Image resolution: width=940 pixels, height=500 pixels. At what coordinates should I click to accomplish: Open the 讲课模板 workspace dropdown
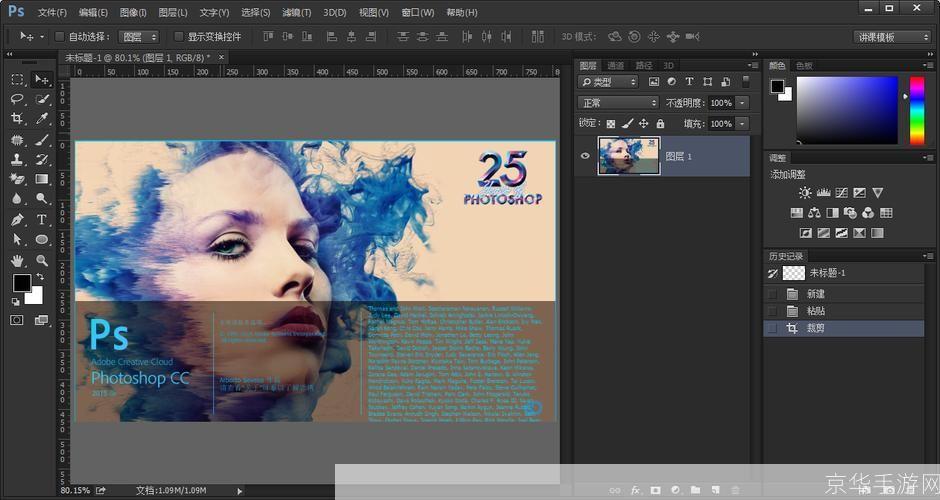pos(892,37)
